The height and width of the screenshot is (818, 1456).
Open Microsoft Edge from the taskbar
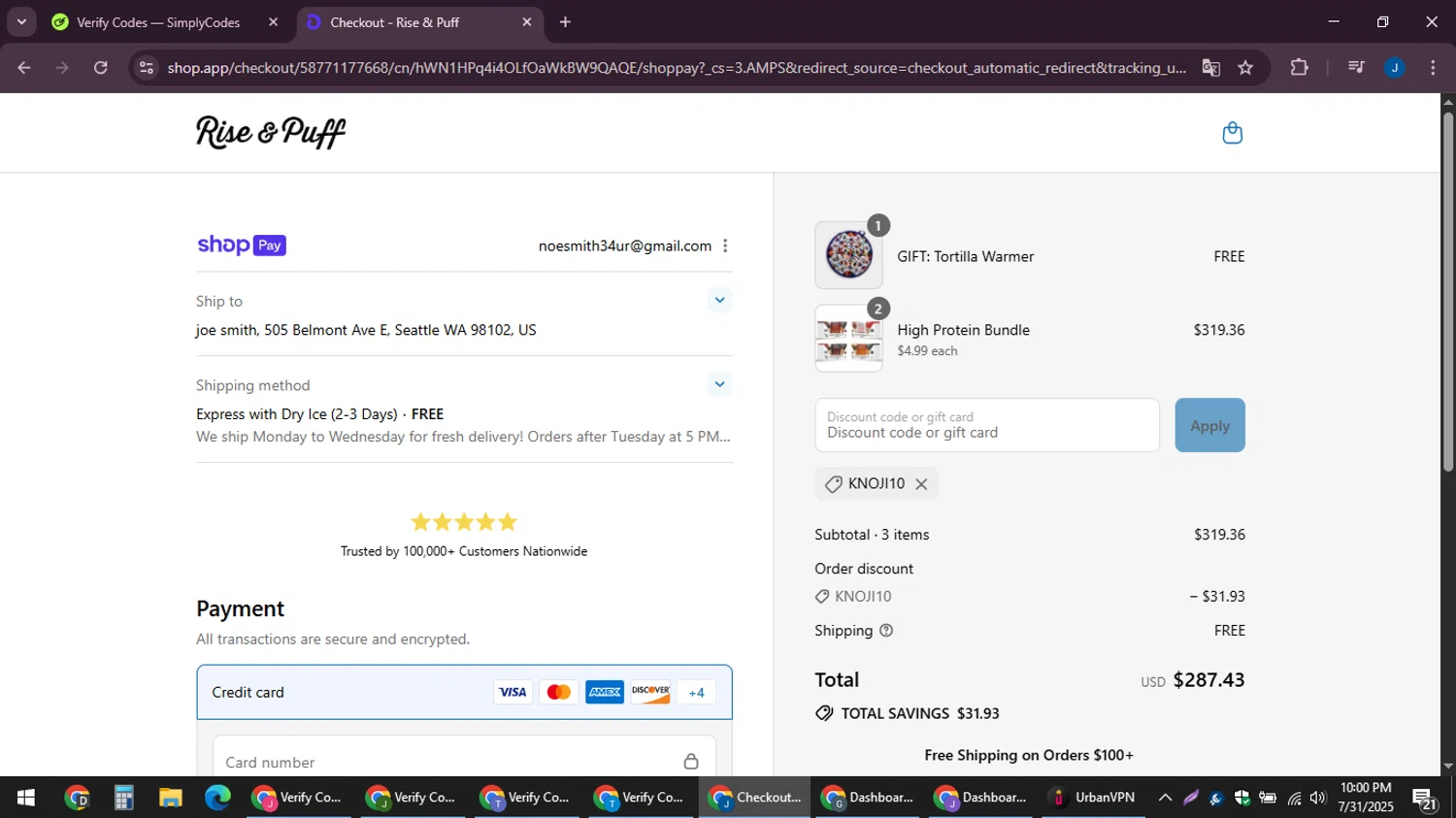217,798
